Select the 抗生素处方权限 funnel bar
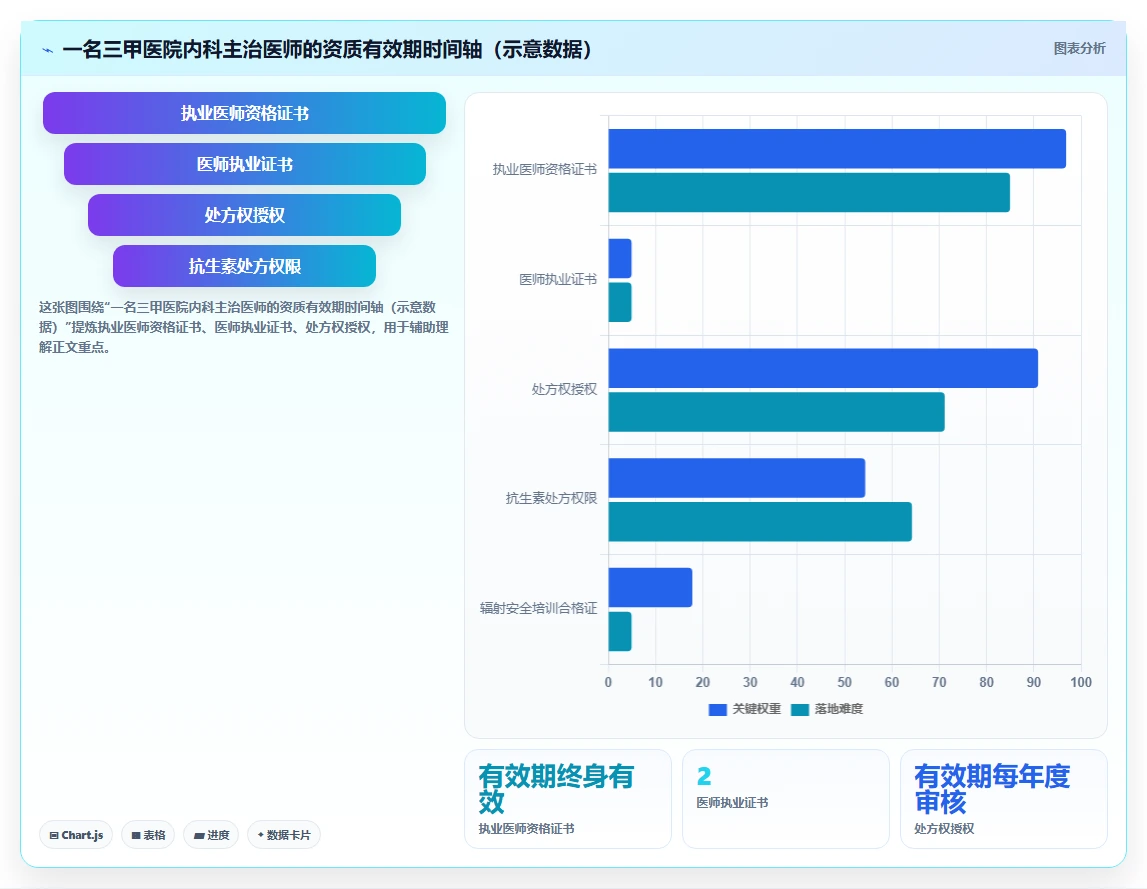This screenshot has height=889, width=1147. pos(244,266)
